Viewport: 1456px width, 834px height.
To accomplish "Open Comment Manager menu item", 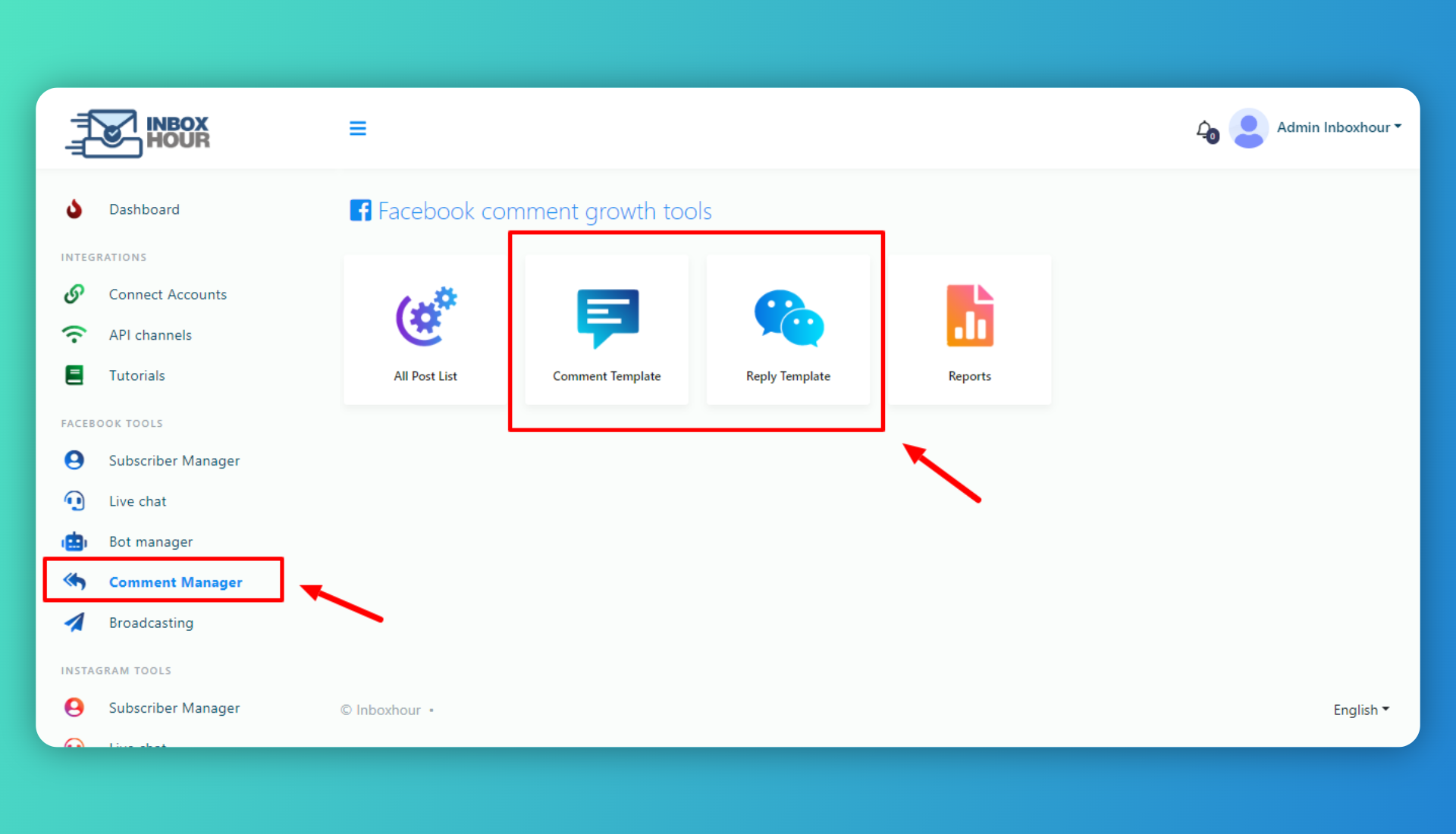I will point(175,582).
